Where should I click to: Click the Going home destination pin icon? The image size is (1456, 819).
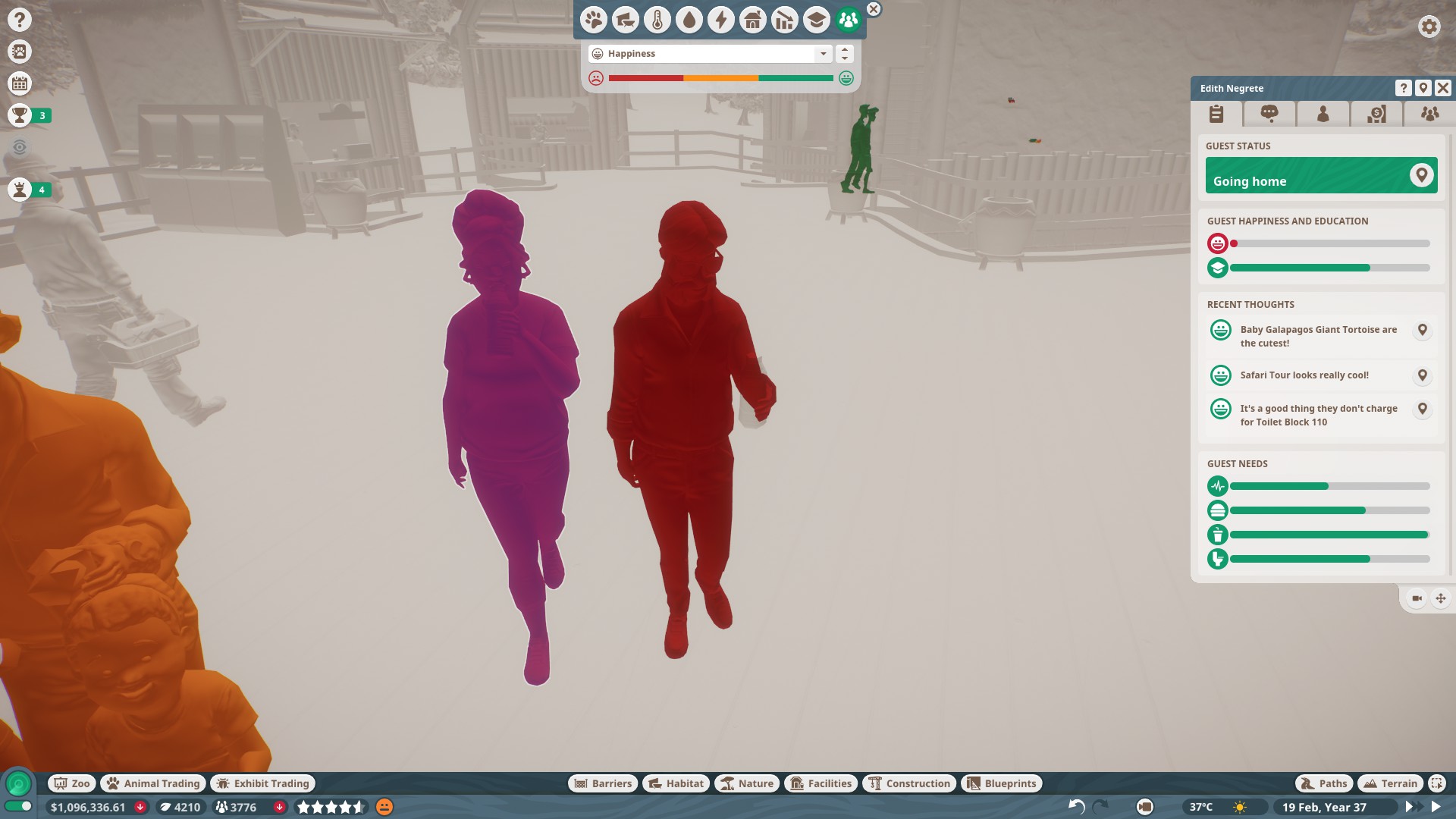tap(1421, 175)
